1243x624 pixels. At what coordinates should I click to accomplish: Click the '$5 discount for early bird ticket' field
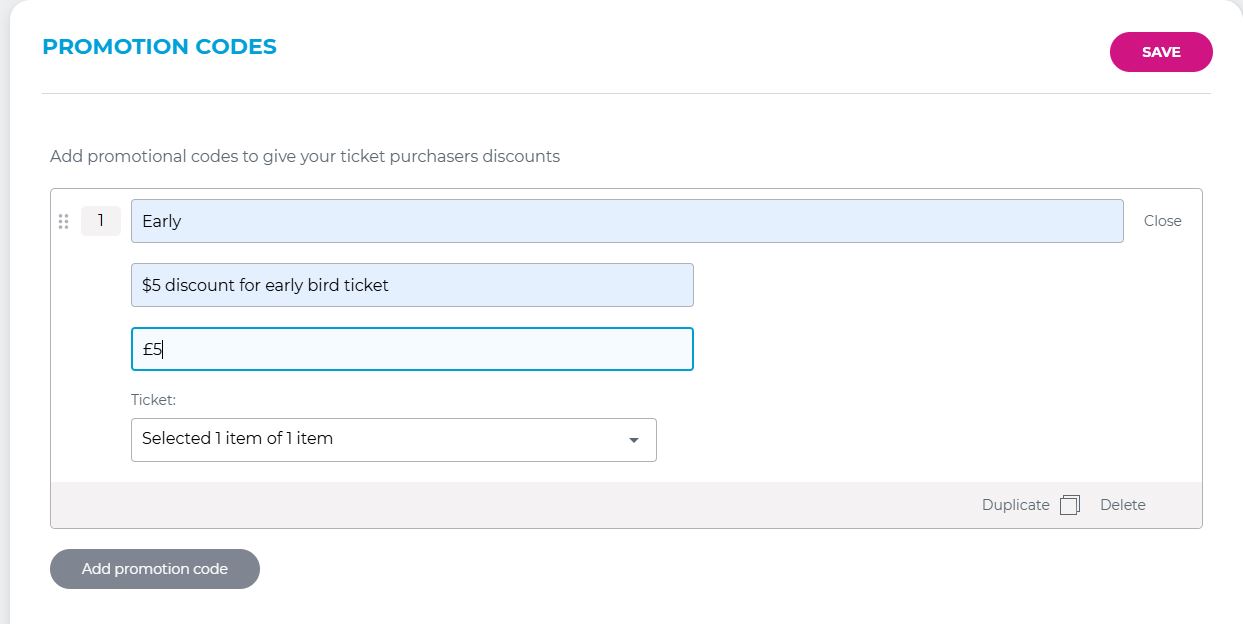pos(412,285)
